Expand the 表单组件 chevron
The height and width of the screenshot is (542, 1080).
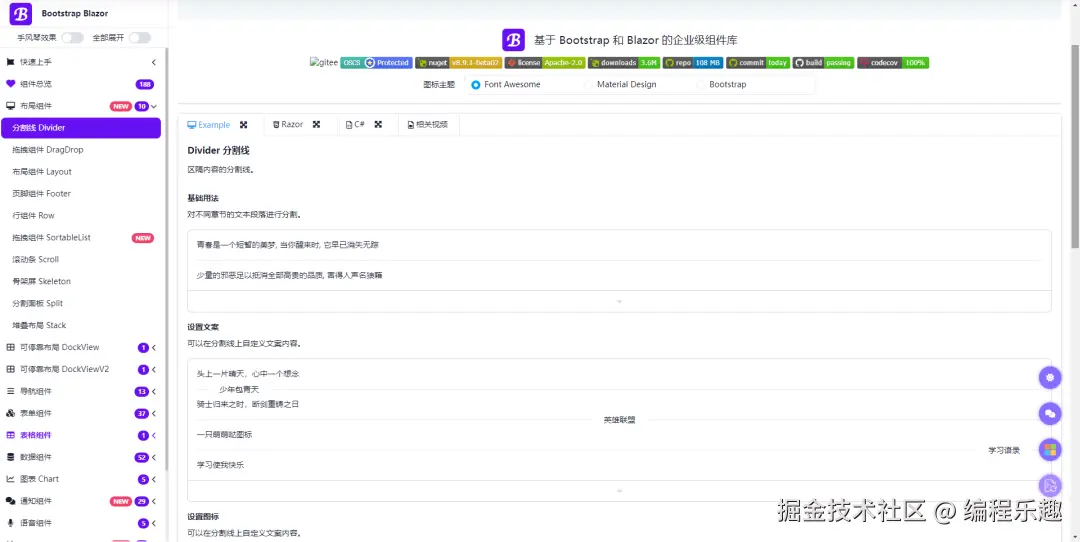(154, 414)
